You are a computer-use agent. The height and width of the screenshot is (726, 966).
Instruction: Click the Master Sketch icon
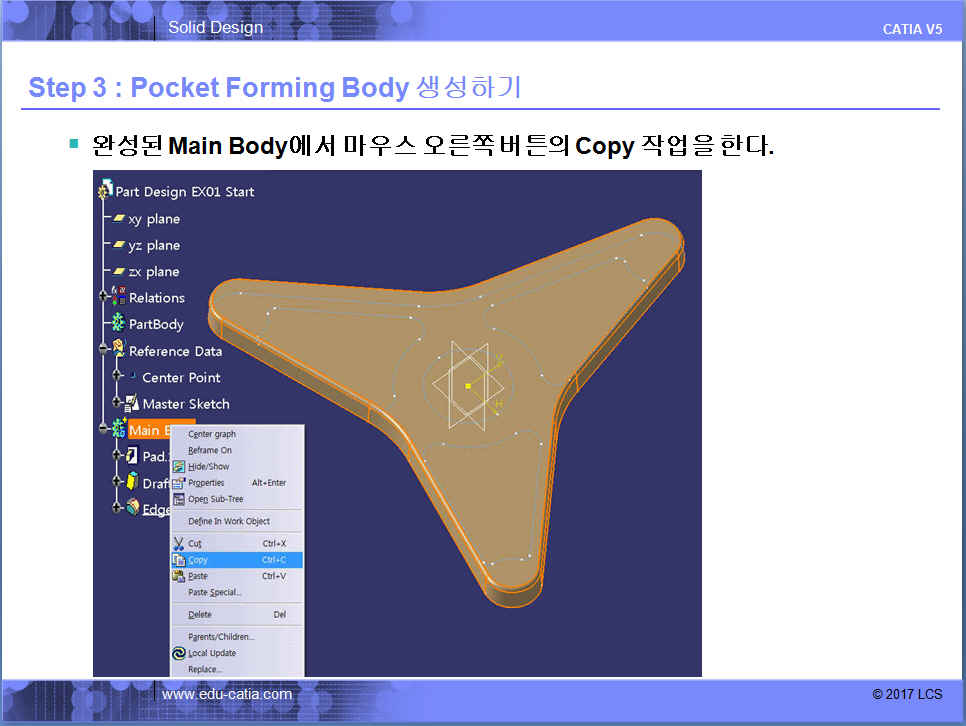(x=130, y=404)
